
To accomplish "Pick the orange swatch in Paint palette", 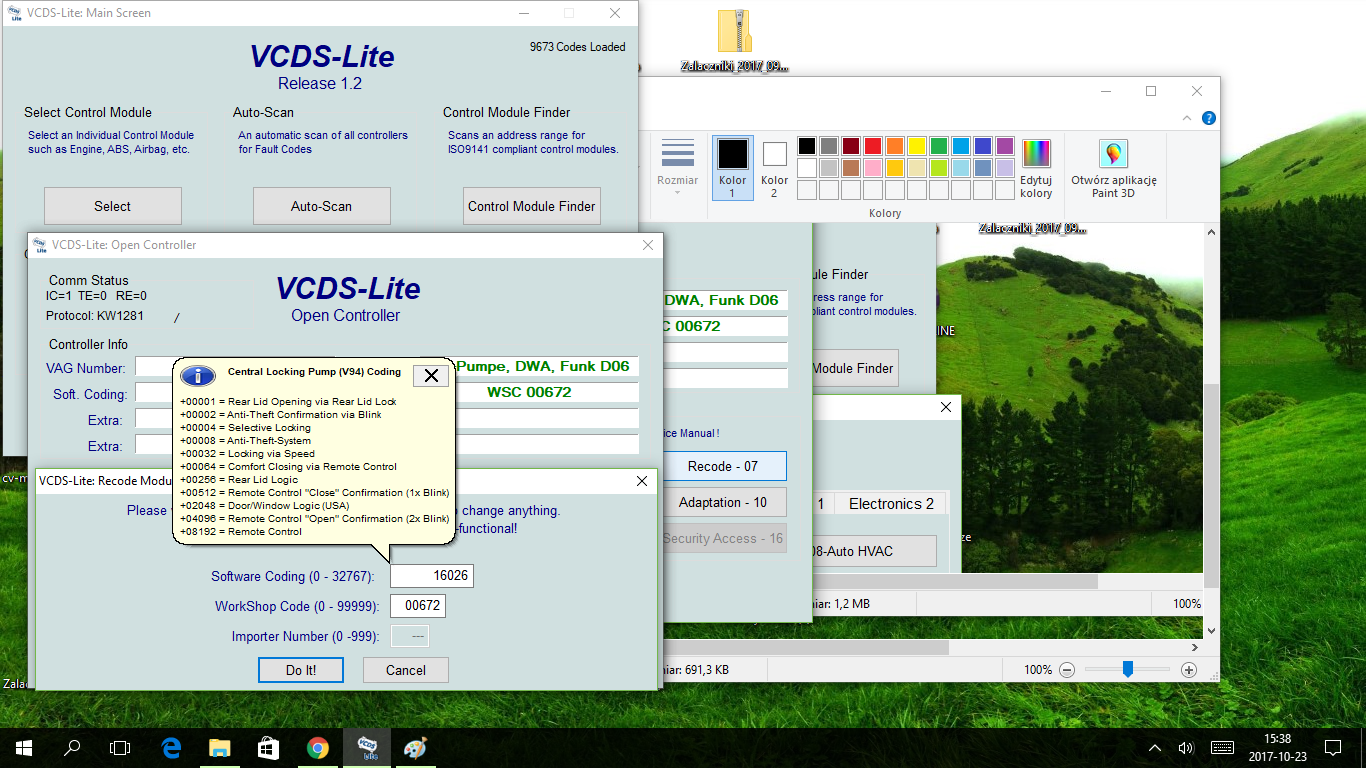I will 895,146.
